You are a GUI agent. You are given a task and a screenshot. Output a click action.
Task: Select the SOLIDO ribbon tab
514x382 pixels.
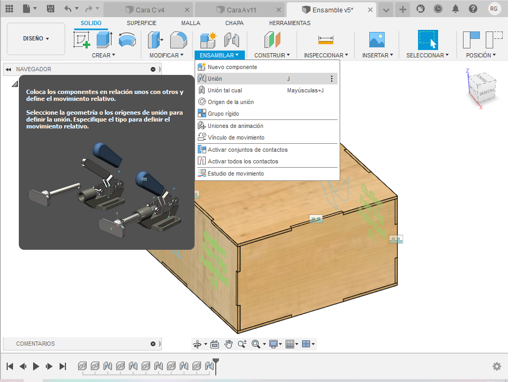pyautogui.click(x=91, y=23)
